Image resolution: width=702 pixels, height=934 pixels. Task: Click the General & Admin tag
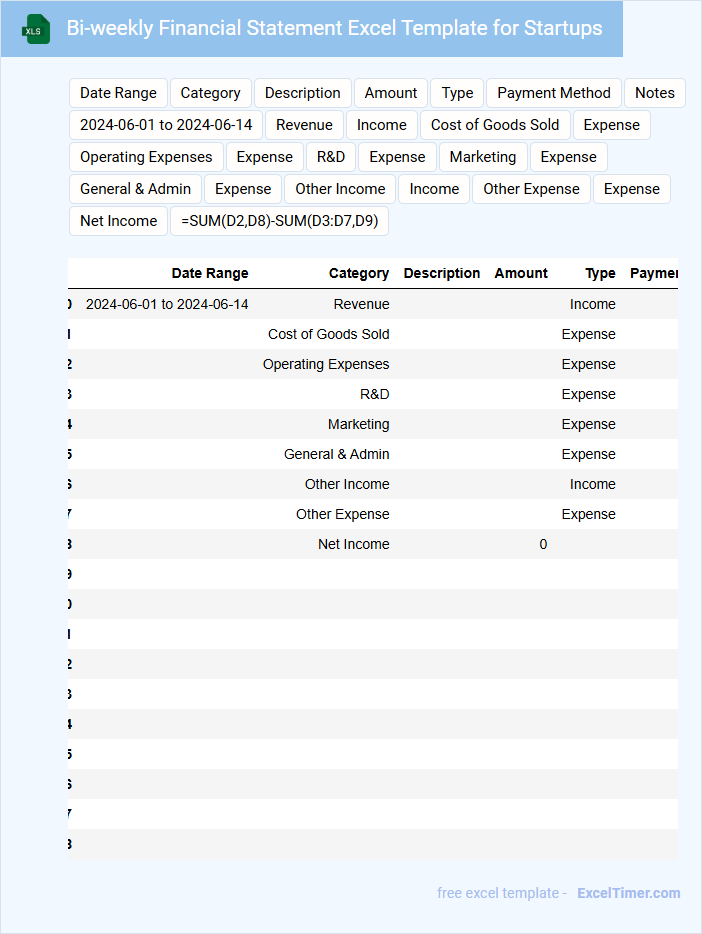(135, 189)
